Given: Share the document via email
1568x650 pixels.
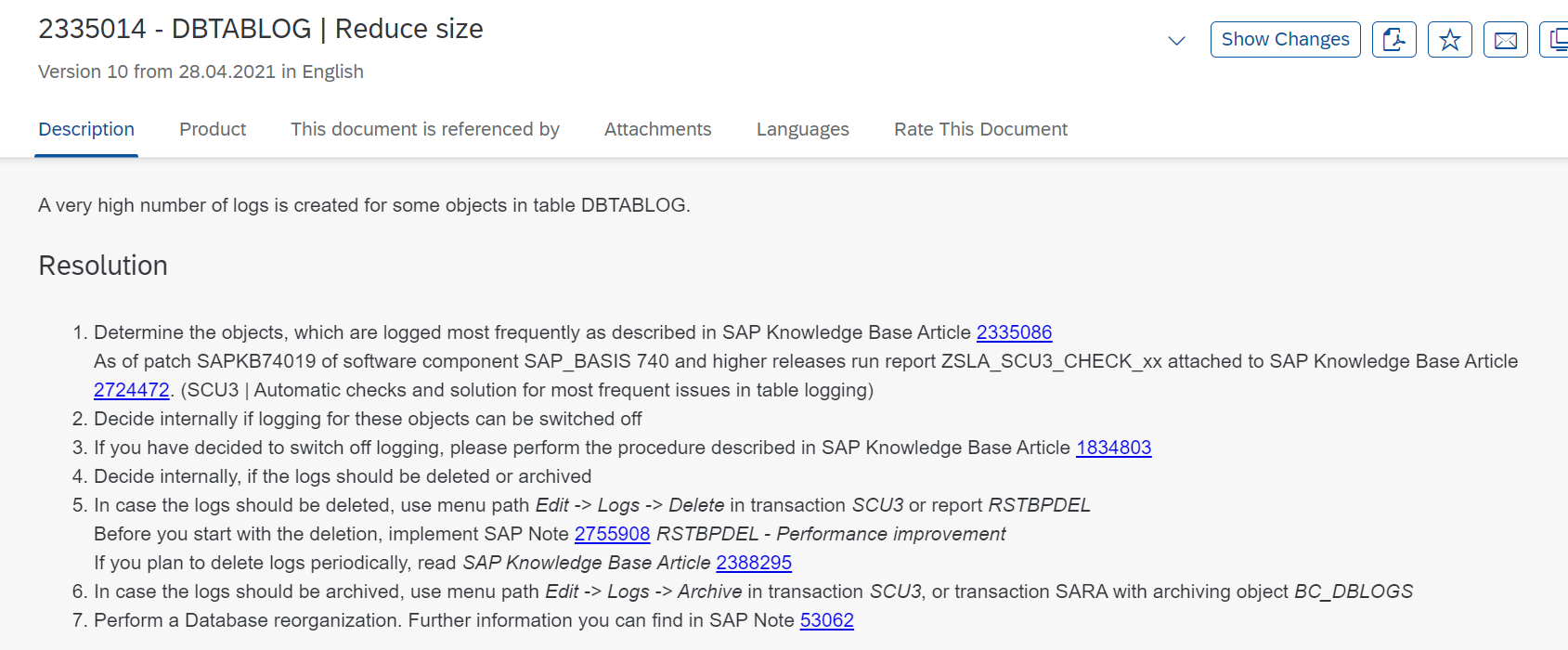Looking at the screenshot, I should (1505, 39).
